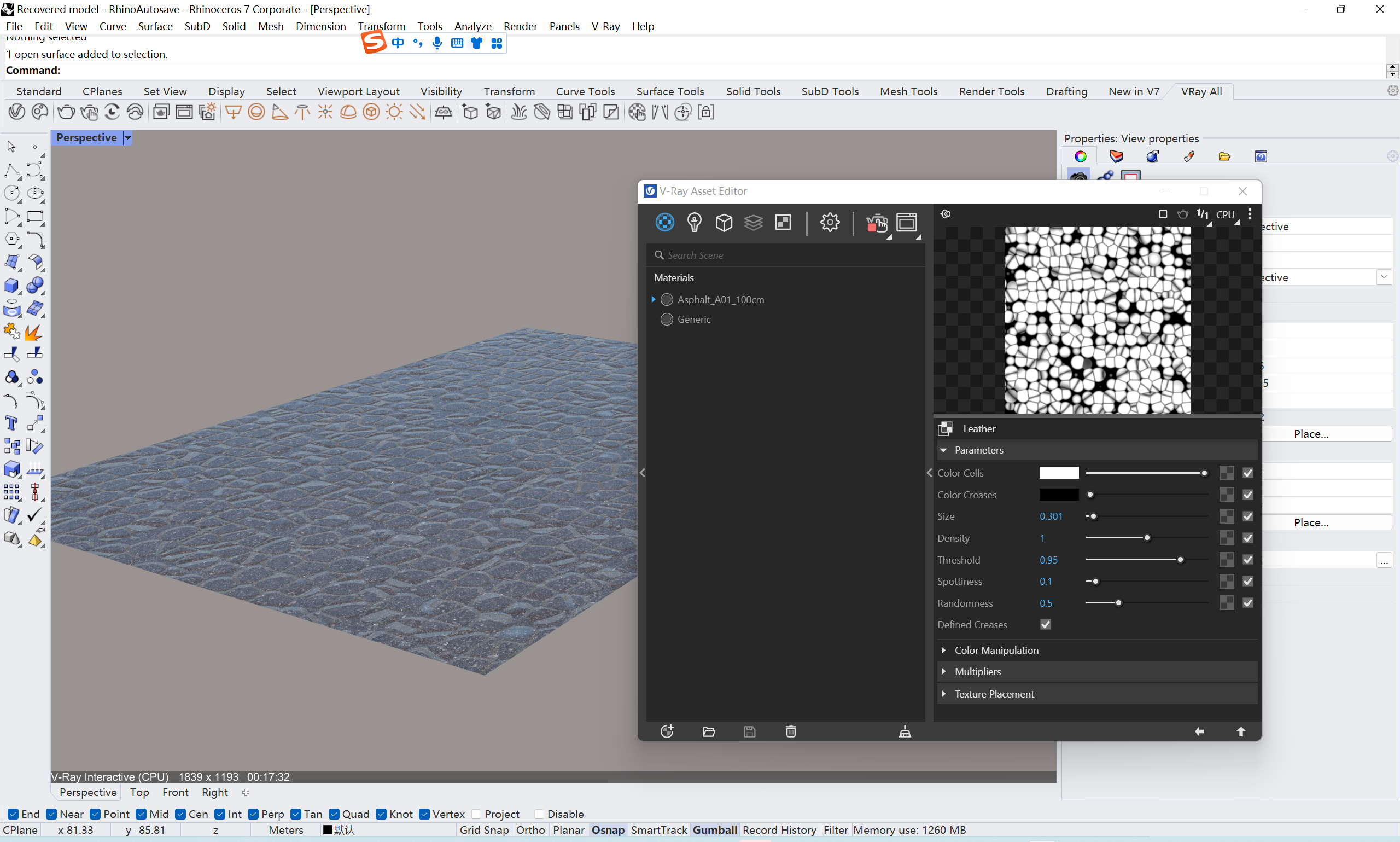The image size is (1400, 842).
Task: Select the Text tool in left toolbar
Action: tap(11, 423)
